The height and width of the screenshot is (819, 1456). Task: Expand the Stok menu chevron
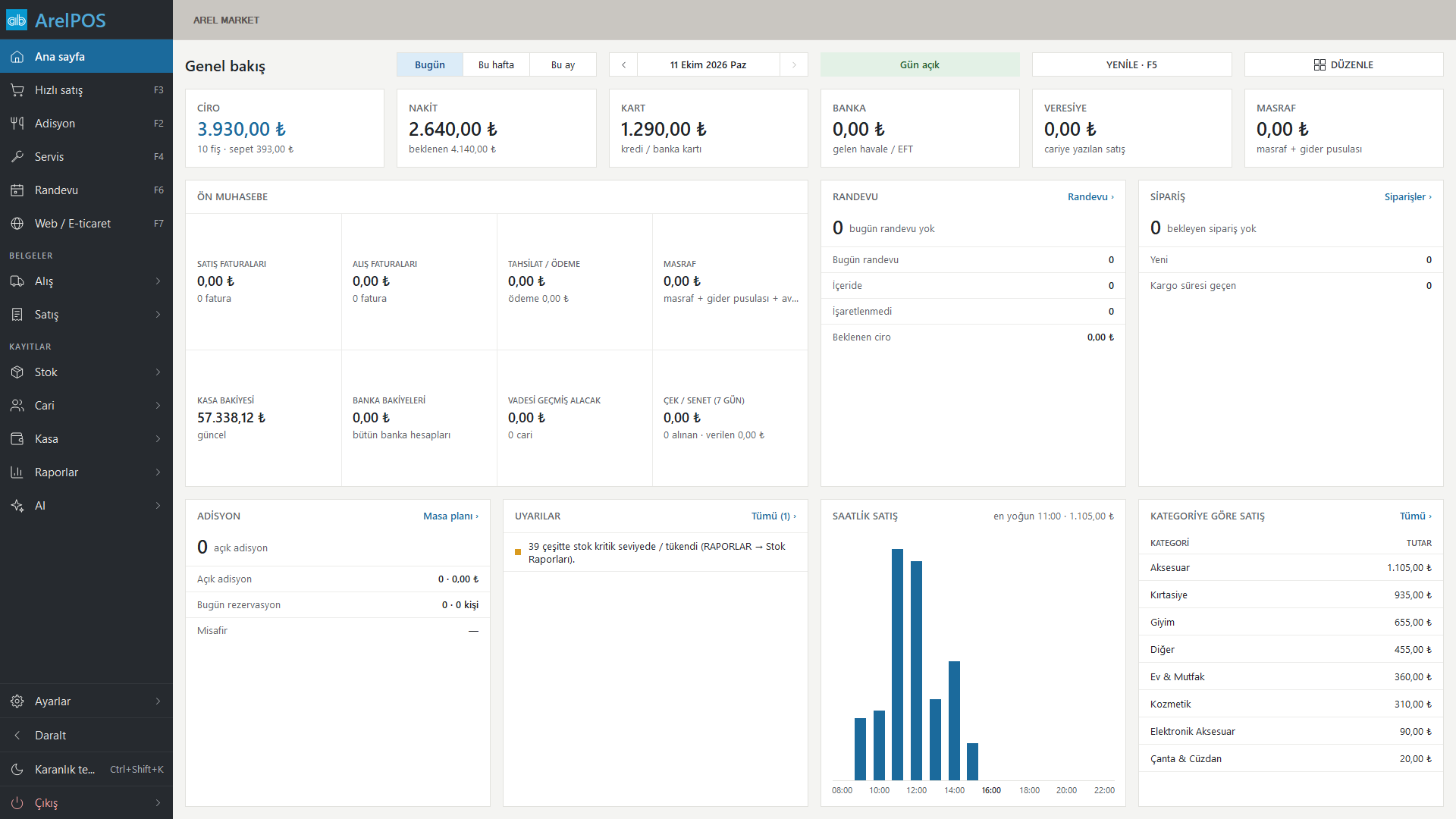(158, 372)
